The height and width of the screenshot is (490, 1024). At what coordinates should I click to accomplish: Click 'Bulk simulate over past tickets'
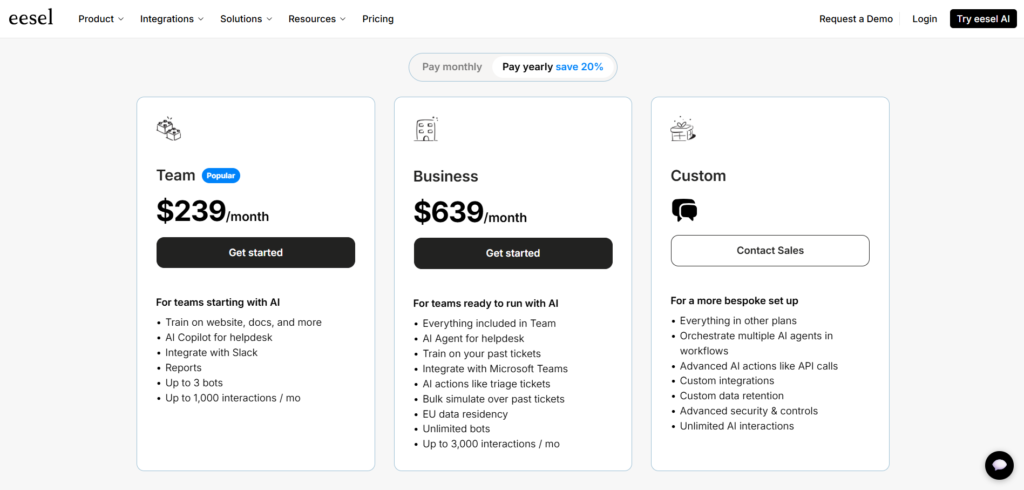click(493, 399)
